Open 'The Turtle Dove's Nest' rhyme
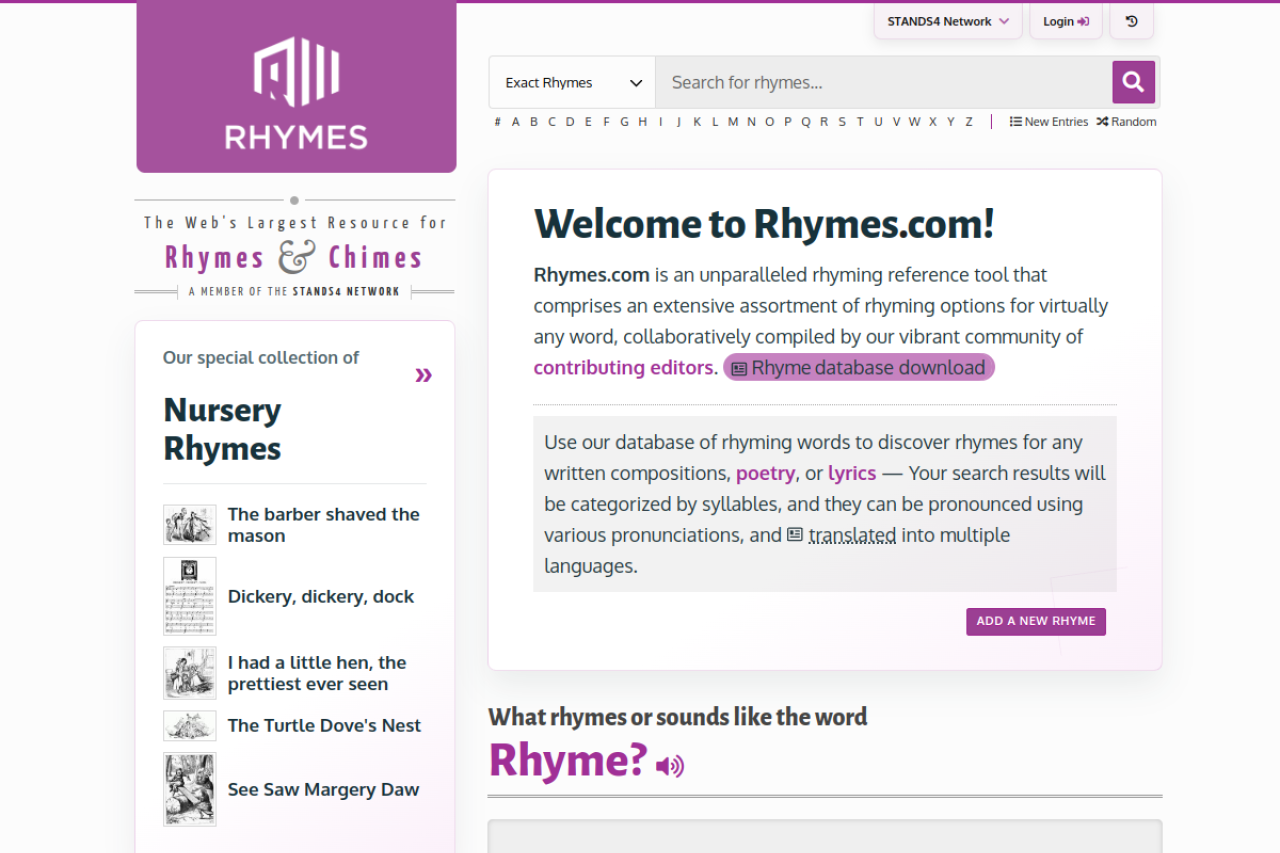 324,726
